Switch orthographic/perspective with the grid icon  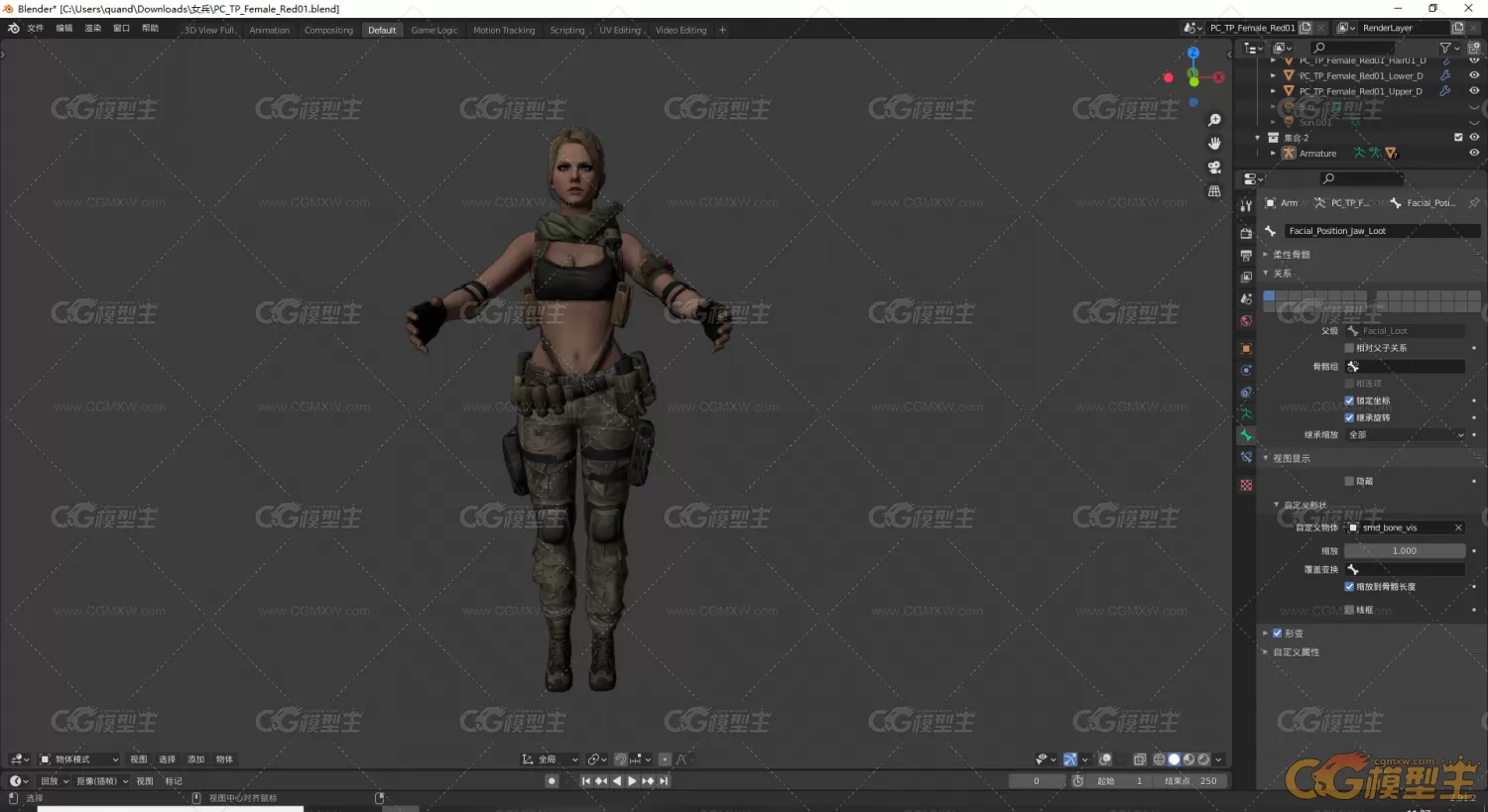tap(1214, 191)
